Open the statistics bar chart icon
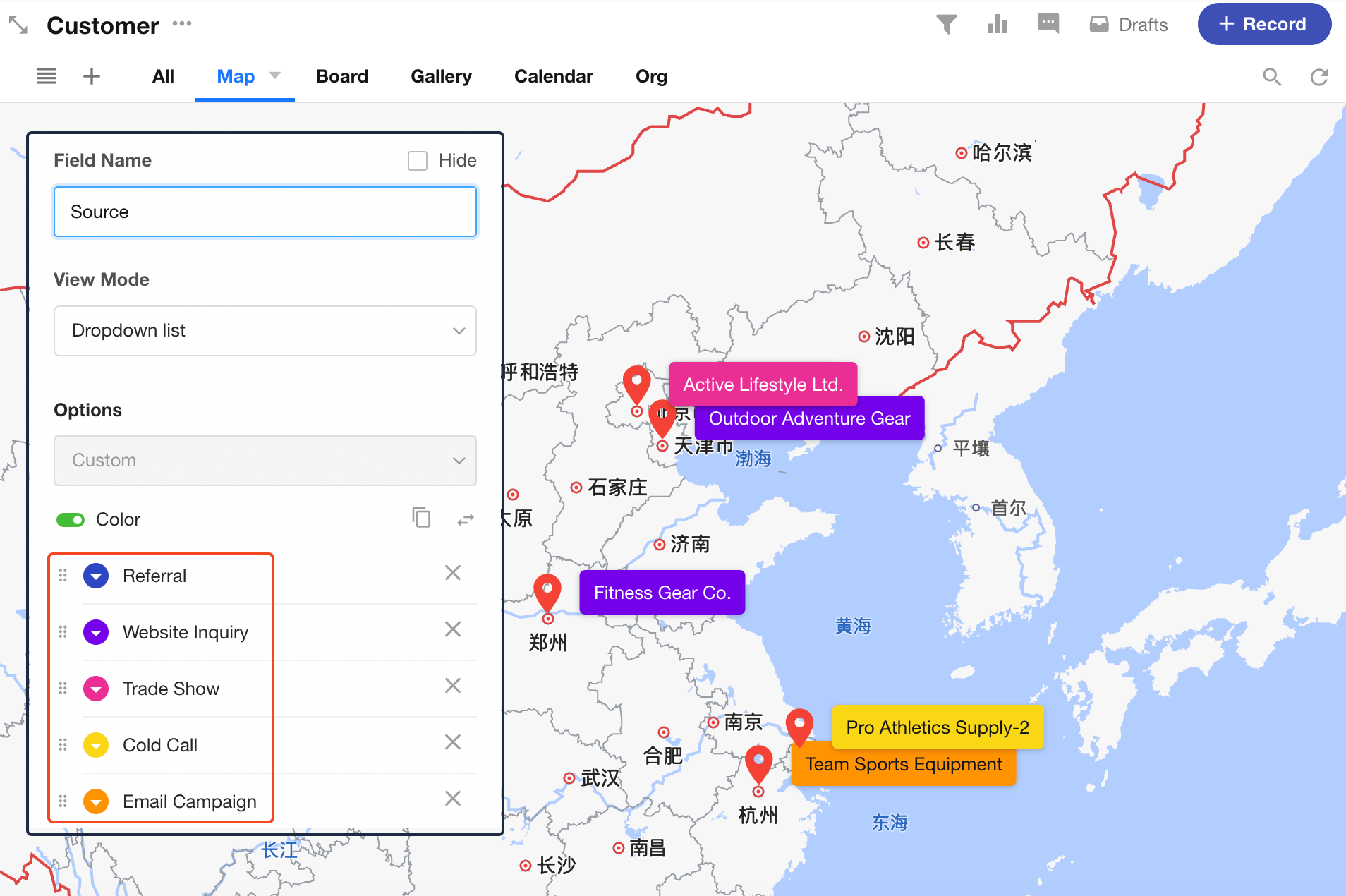Image resolution: width=1346 pixels, height=896 pixels. [x=998, y=25]
